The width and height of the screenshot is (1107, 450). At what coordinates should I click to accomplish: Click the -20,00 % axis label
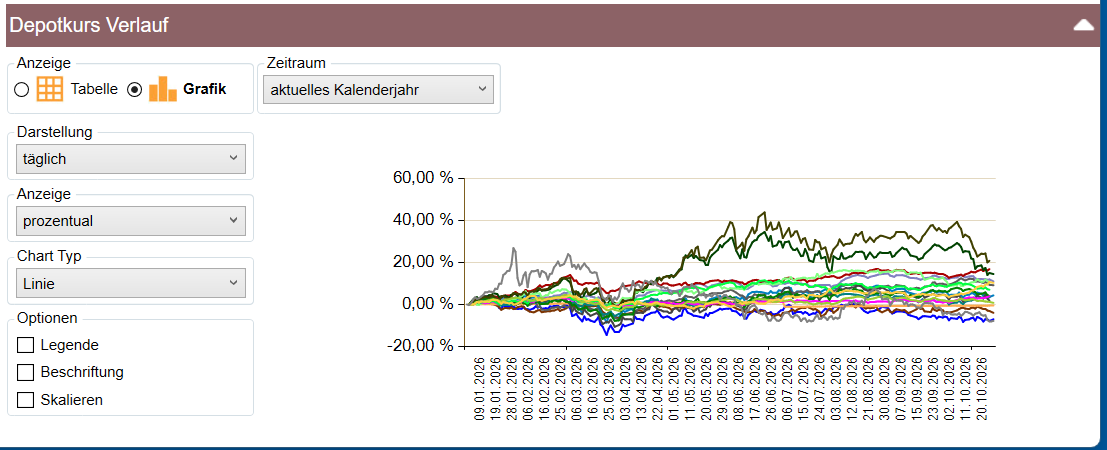click(x=419, y=346)
